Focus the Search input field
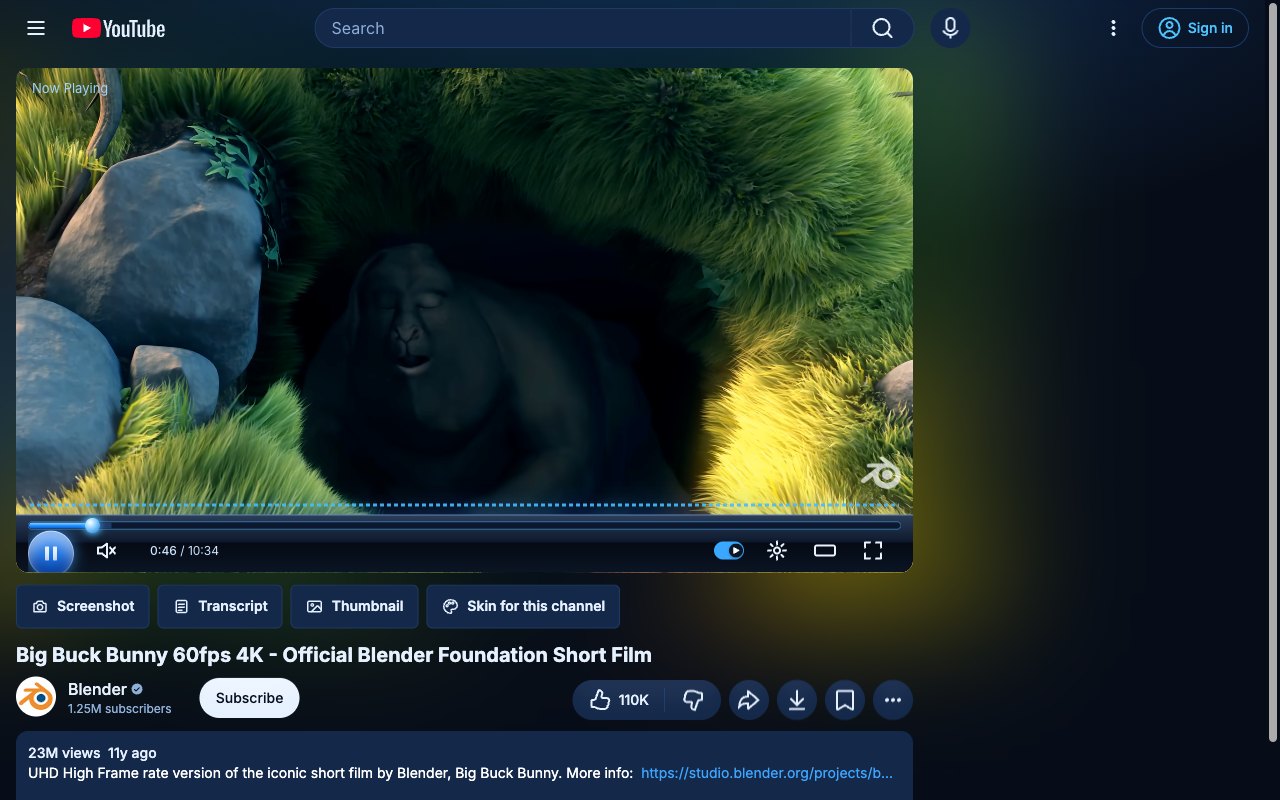 coord(583,28)
